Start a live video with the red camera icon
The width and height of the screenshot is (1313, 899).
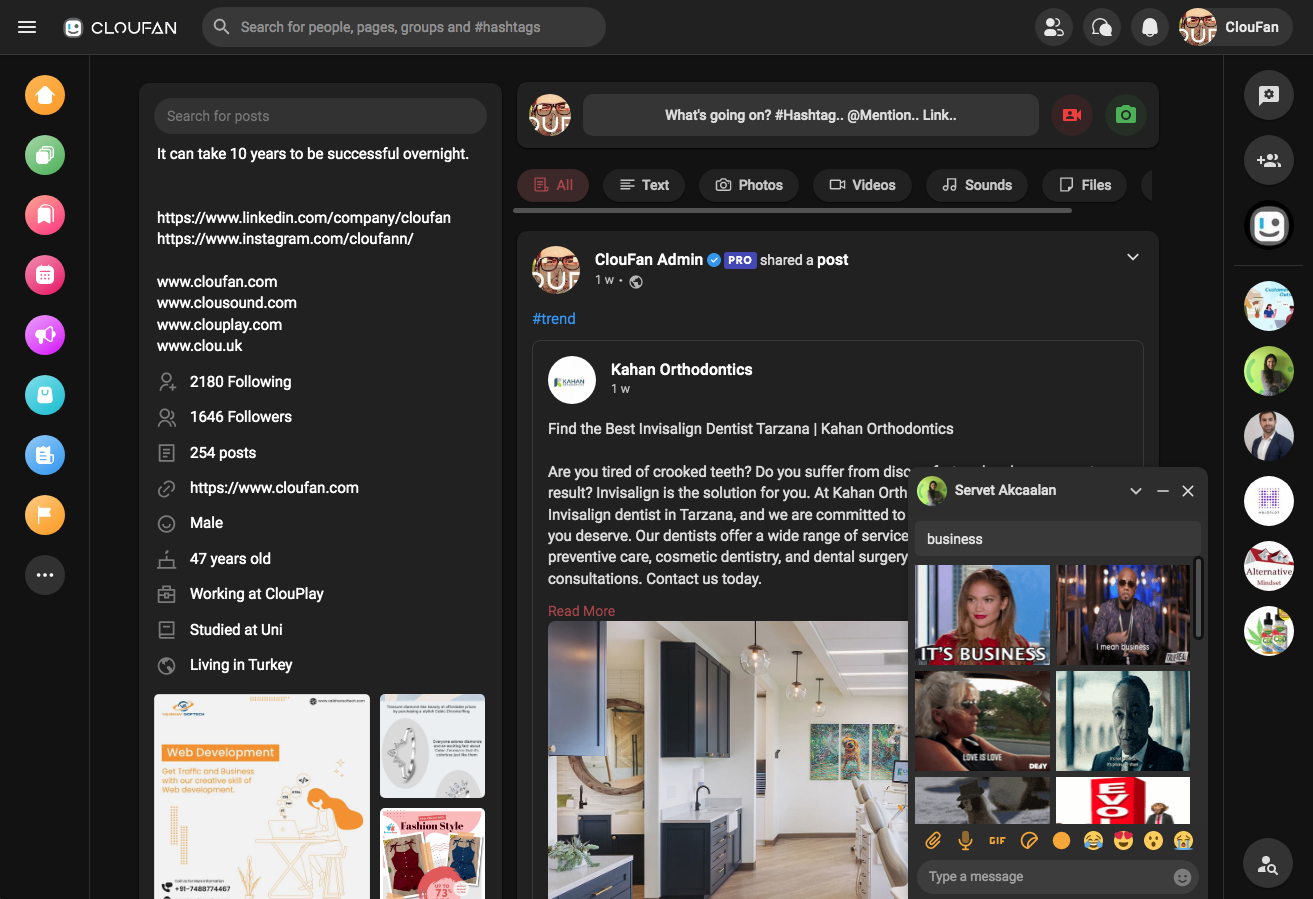click(x=1072, y=115)
